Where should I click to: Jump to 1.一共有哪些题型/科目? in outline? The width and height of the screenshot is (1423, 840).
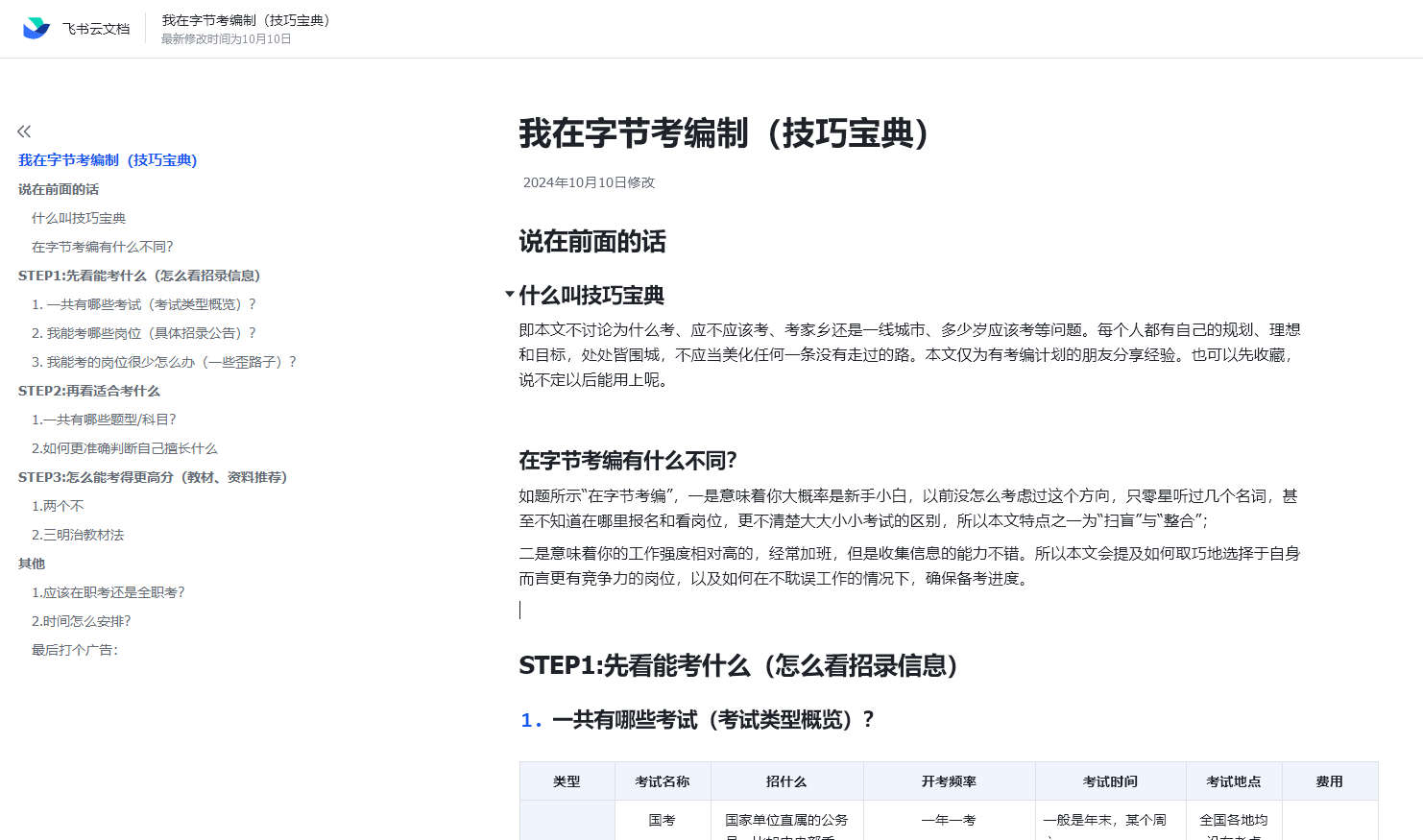click(104, 420)
